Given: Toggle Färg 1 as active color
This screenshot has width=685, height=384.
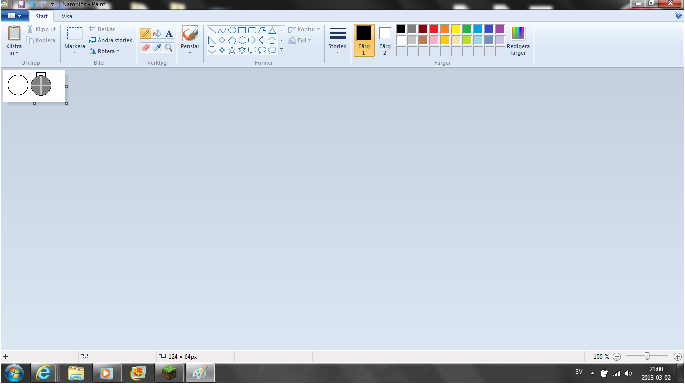Looking at the screenshot, I should (364, 40).
